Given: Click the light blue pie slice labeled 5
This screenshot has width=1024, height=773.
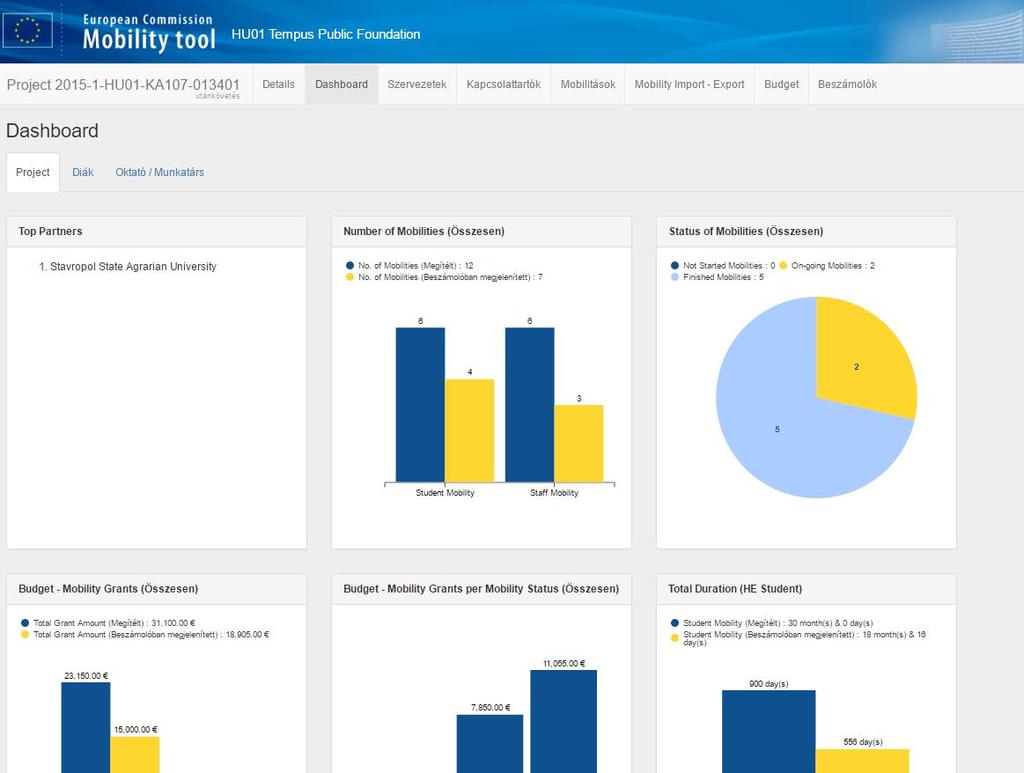Looking at the screenshot, I should (x=777, y=429).
